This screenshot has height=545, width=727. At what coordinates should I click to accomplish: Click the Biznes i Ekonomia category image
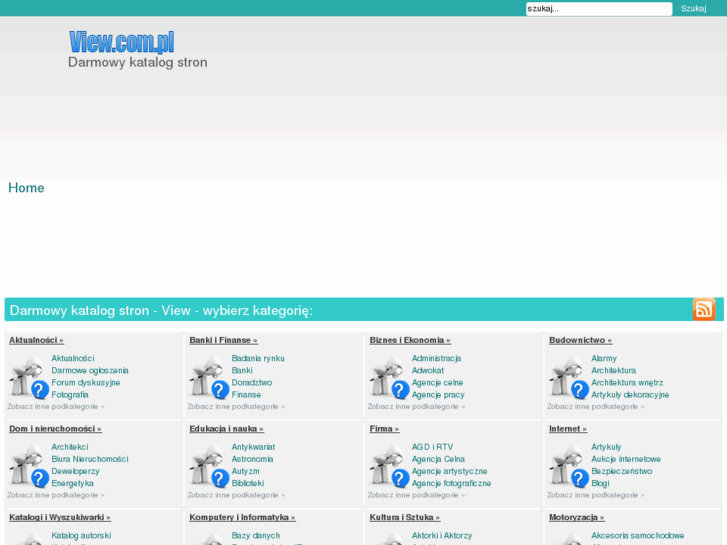click(x=389, y=377)
